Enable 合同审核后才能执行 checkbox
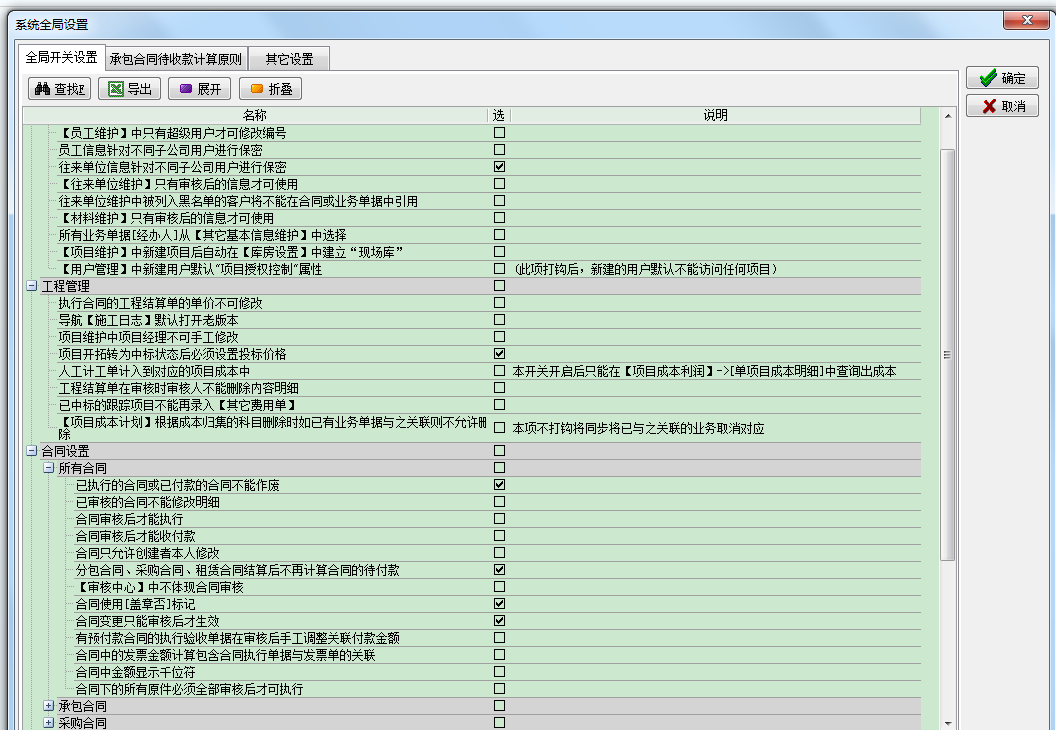 coord(499,519)
